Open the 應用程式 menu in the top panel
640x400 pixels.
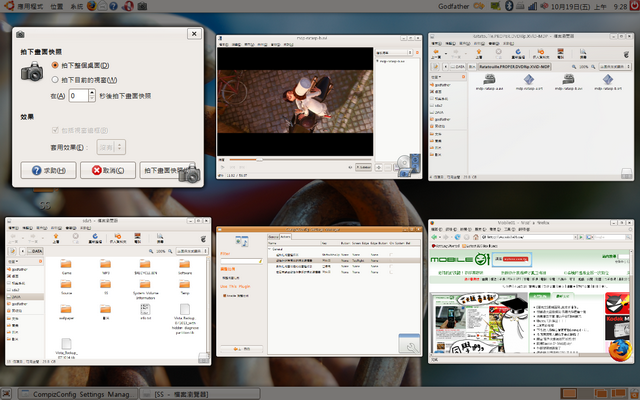pyautogui.click(x=30, y=6)
